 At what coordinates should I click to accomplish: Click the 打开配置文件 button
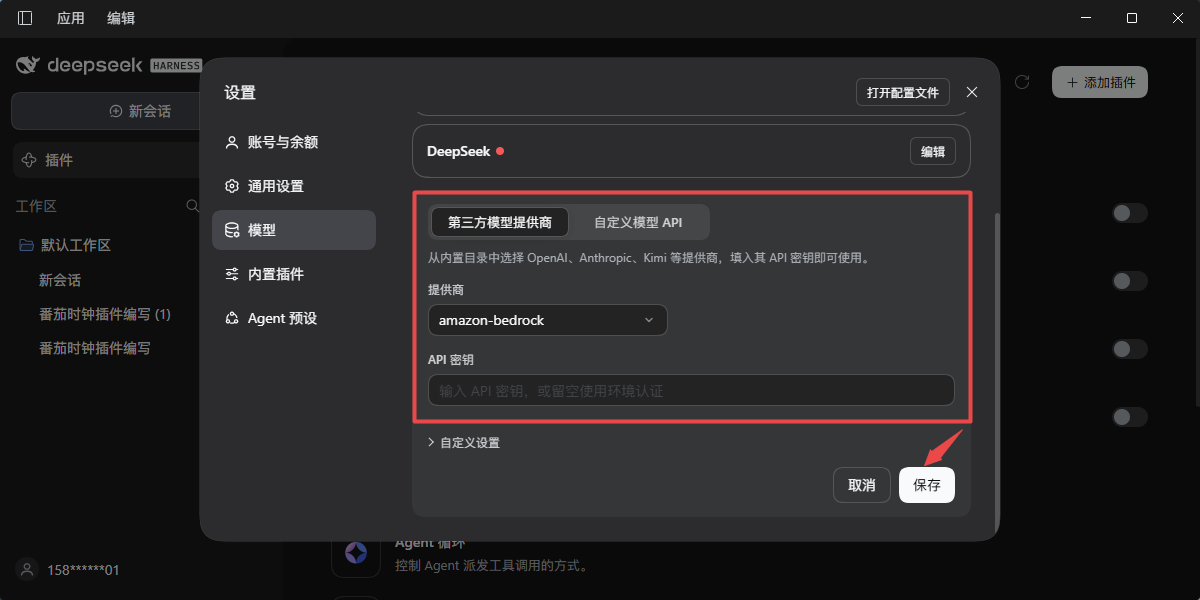coord(903,92)
